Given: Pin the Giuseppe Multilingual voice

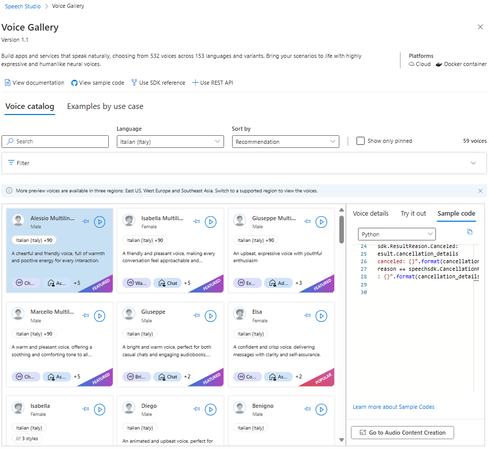Looking at the screenshot, I should pos(307,221).
